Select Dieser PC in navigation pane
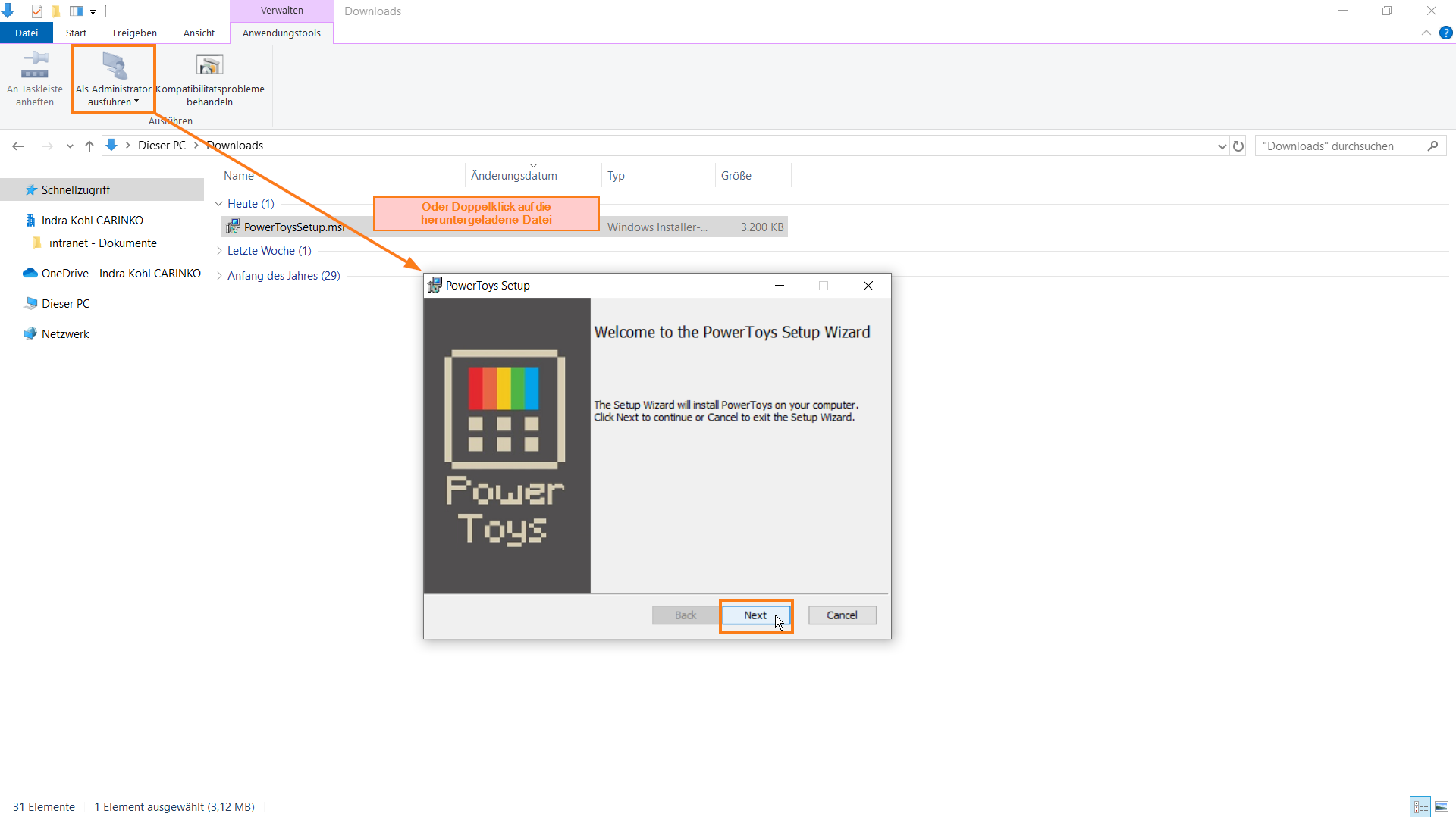This screenshot has width=1456, height=817. click(x=65, y=304)
